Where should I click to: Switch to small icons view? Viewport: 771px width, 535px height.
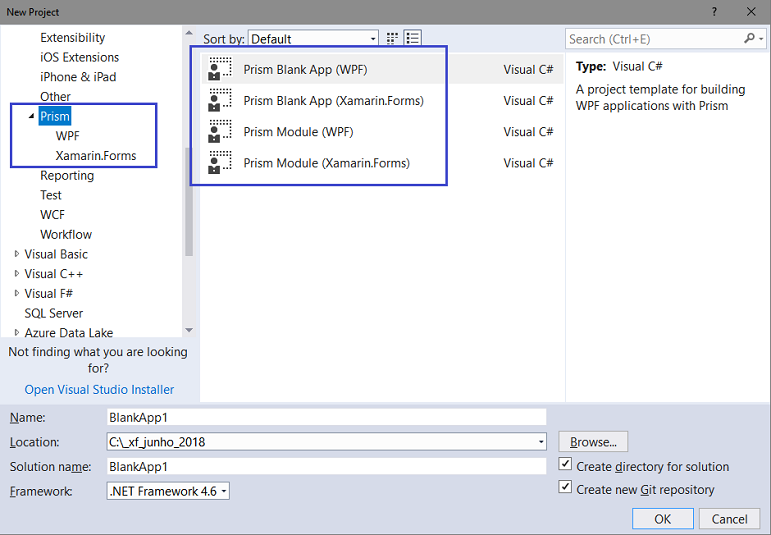click(x=392, y=38)
